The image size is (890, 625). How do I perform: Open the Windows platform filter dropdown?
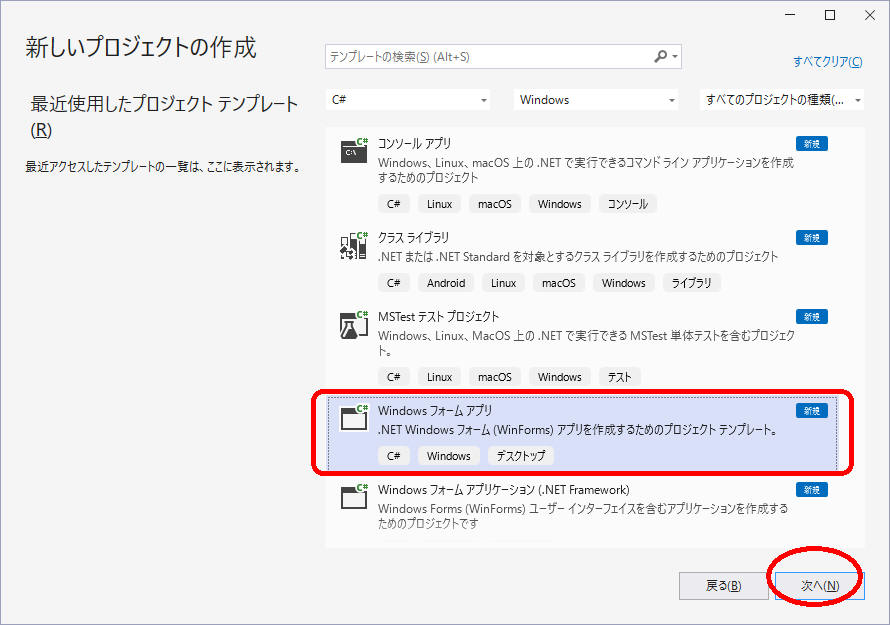(x=597, y=100)
